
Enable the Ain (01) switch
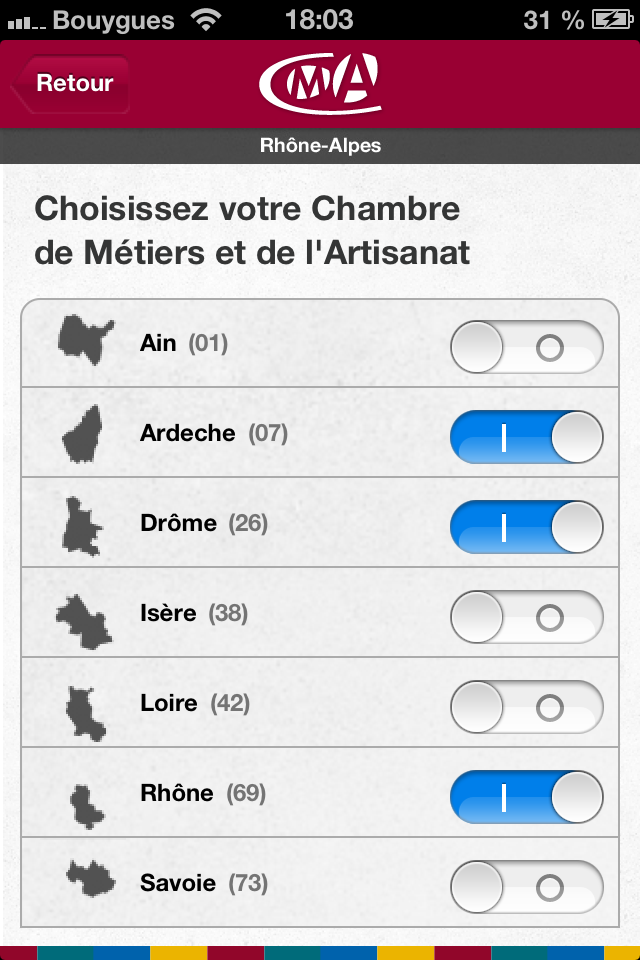[527, 347]
